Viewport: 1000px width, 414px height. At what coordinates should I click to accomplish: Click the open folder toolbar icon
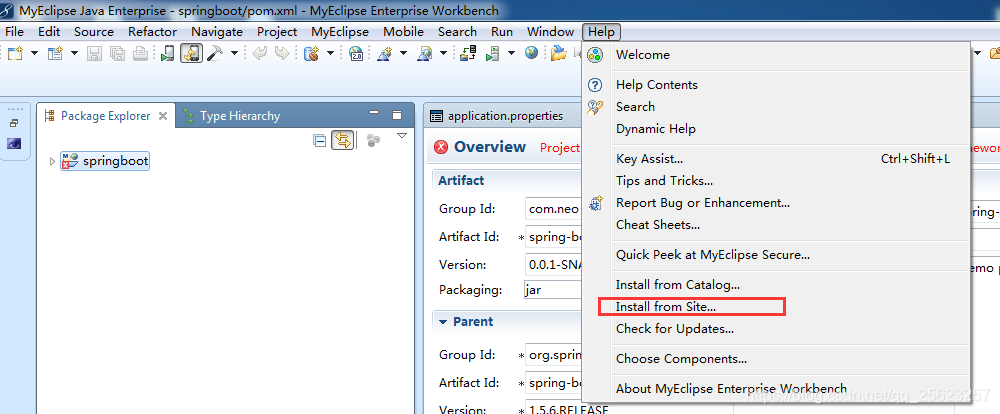click(x=559, y=54)
